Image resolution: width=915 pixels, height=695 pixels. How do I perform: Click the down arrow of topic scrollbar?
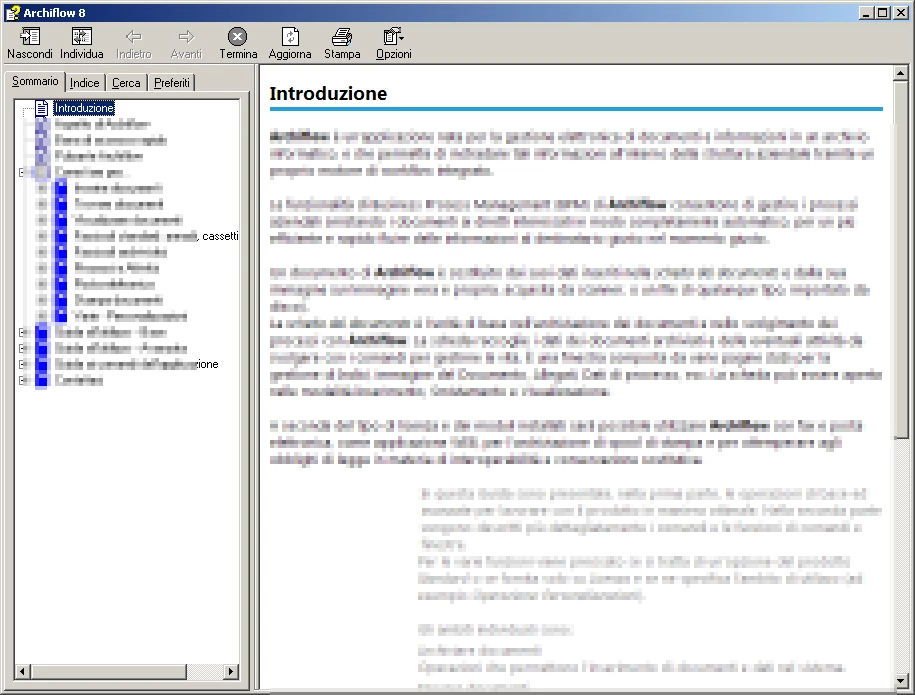(900, 680)
